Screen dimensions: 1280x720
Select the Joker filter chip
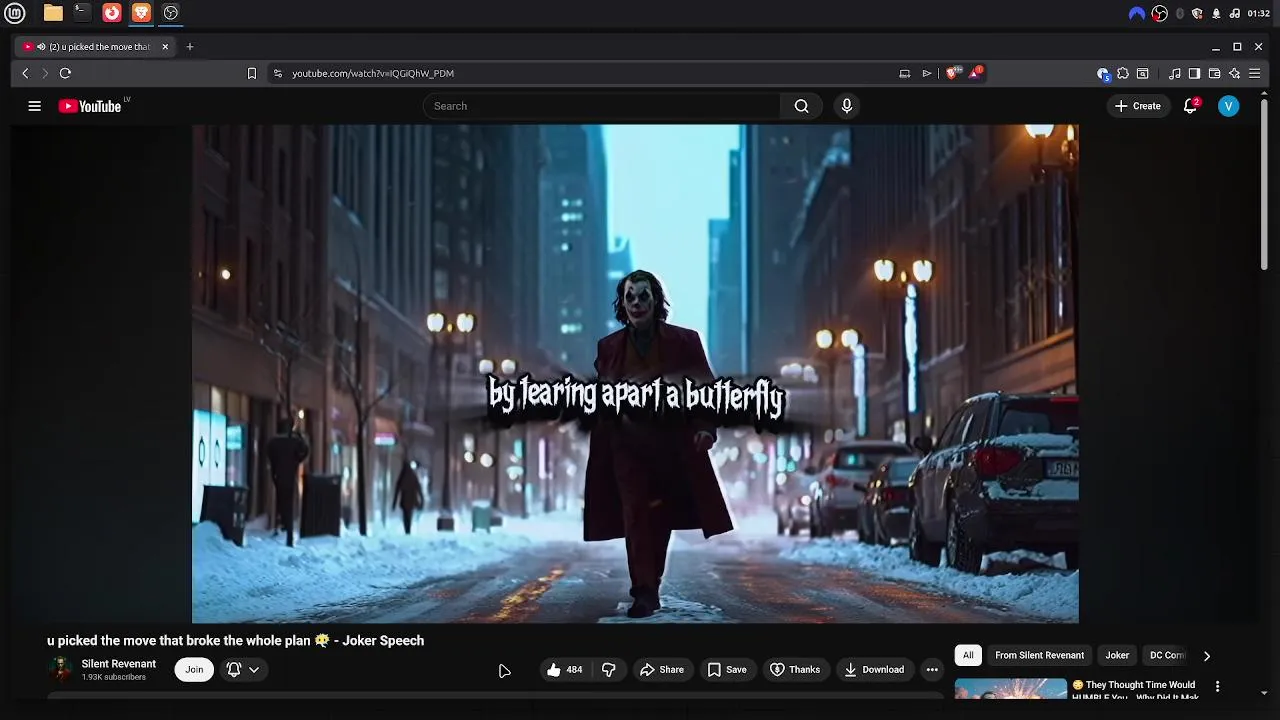[1117, 656]
